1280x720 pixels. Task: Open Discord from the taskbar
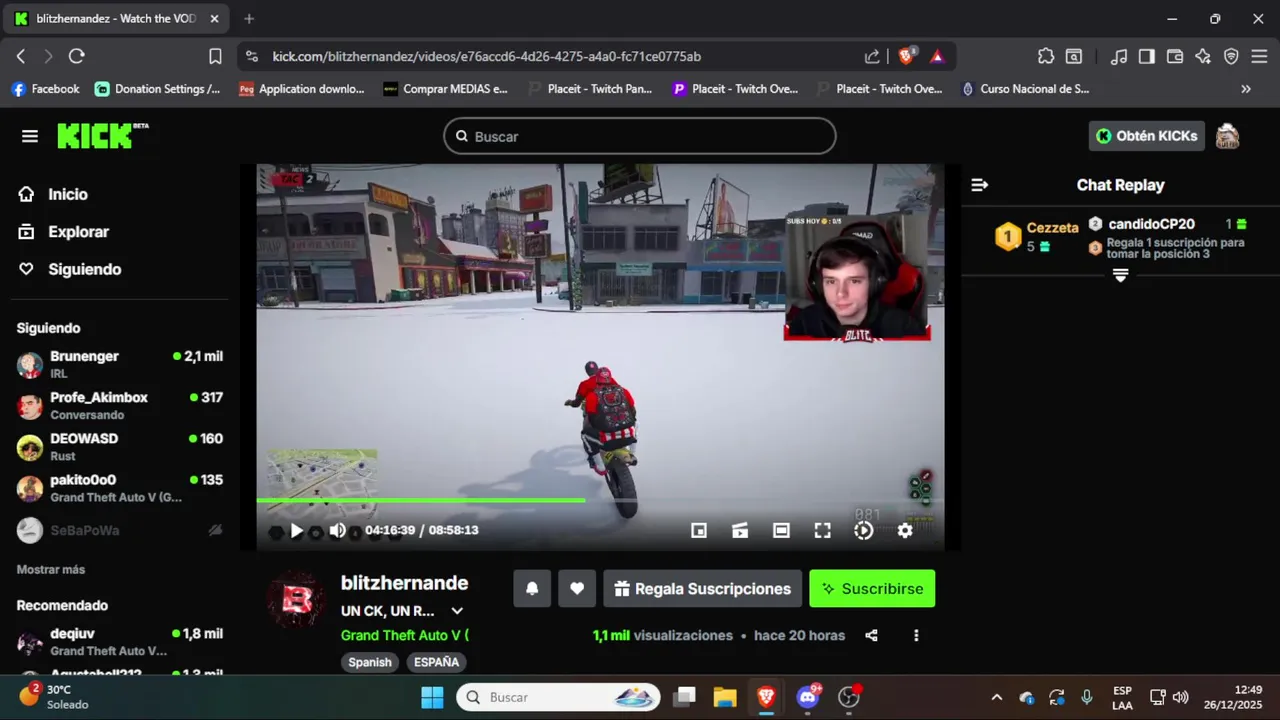pos(808,697)
